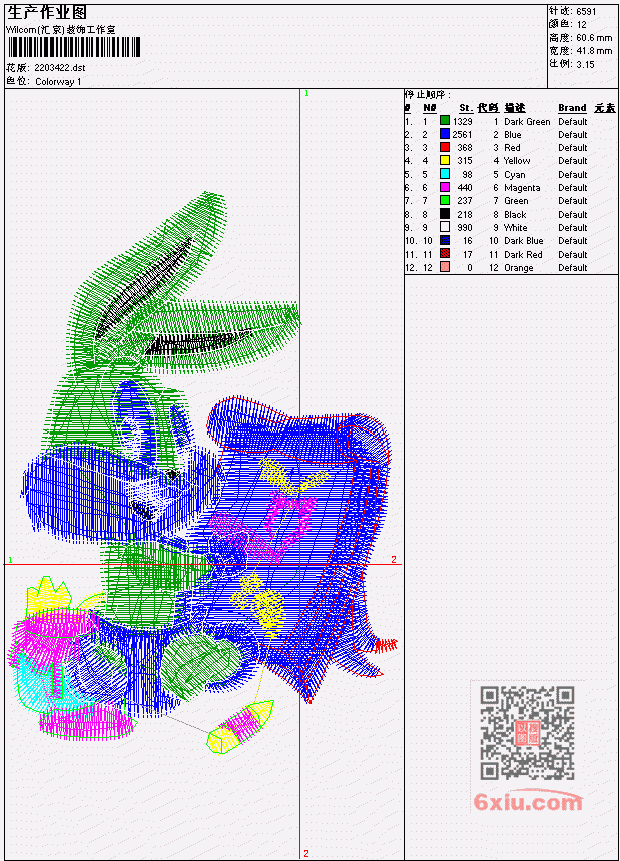
Task: Click the Blue description in row 2
Action: pyautogui.click(x=513, y=135)
